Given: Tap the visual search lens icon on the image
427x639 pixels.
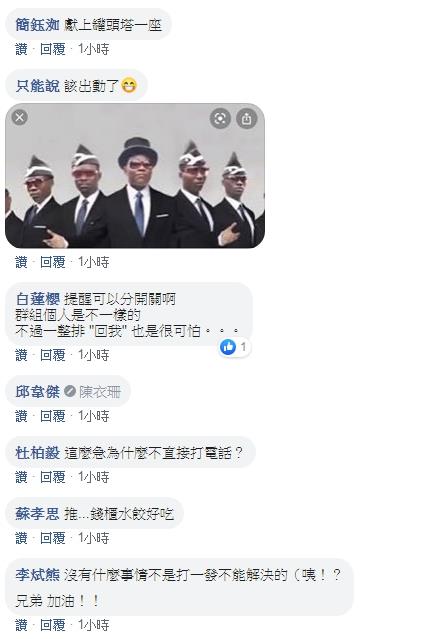Looking at the screenshot, I should [x=220, y=119].
